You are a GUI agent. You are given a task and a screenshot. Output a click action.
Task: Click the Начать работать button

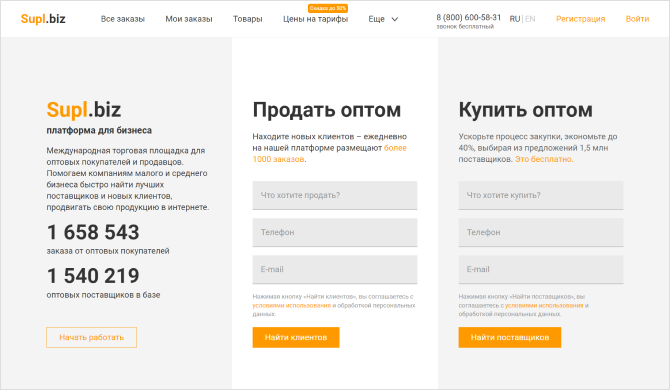[91, 337]
